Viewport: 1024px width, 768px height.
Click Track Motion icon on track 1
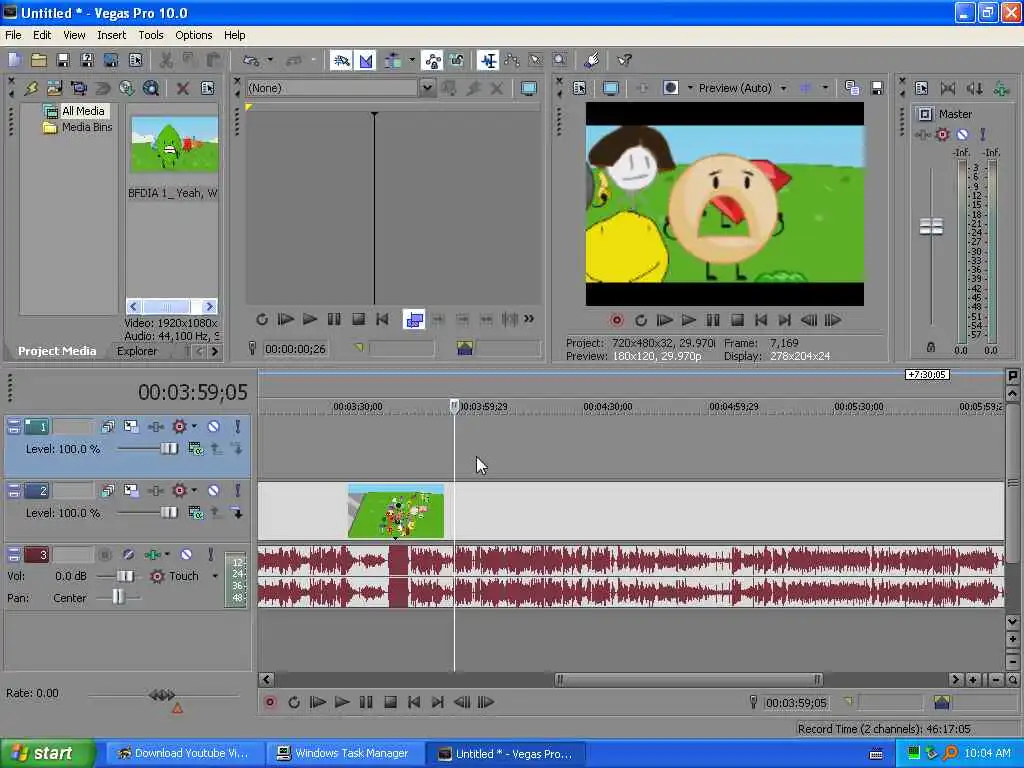[x=131, y=426]
